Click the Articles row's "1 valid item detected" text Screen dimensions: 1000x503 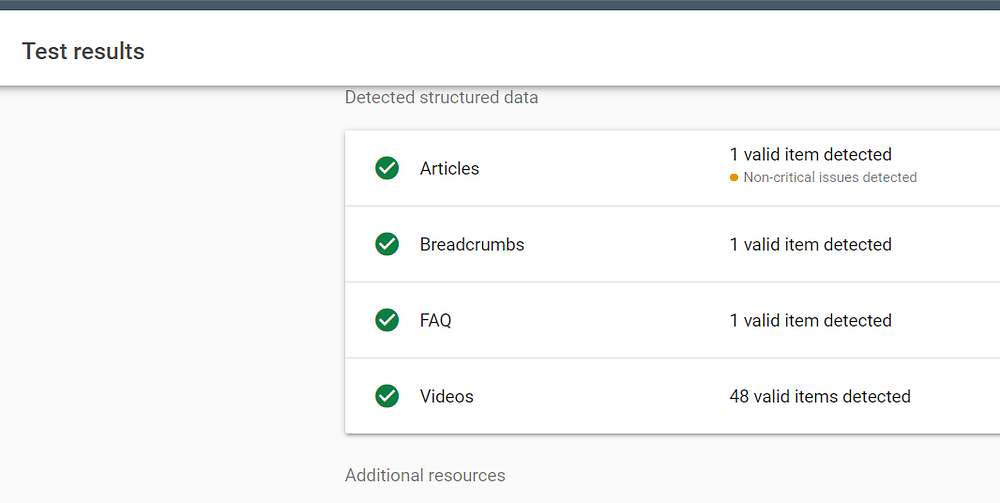(x=810, y=154)
